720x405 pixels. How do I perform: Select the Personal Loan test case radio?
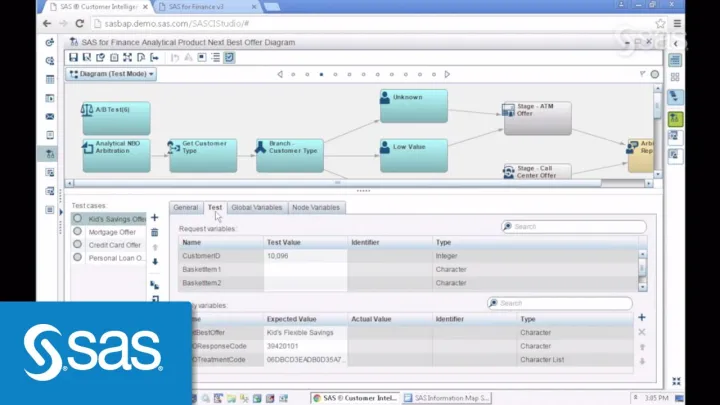point(78,257)
